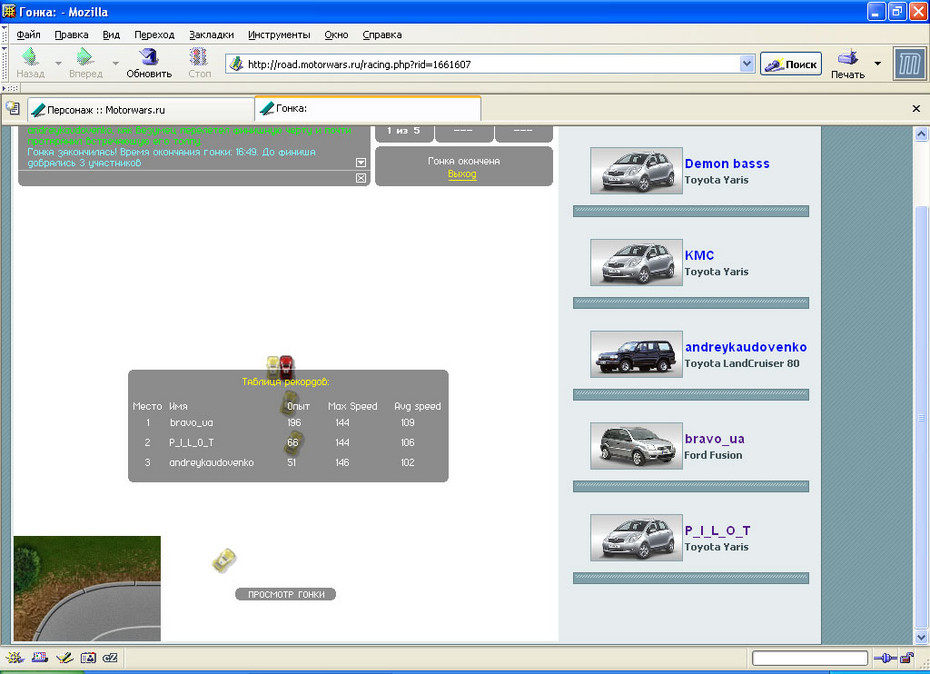930x674 pixels.
Task: Click the security lock icon in the status bar
Action: (x=906, y=657)
